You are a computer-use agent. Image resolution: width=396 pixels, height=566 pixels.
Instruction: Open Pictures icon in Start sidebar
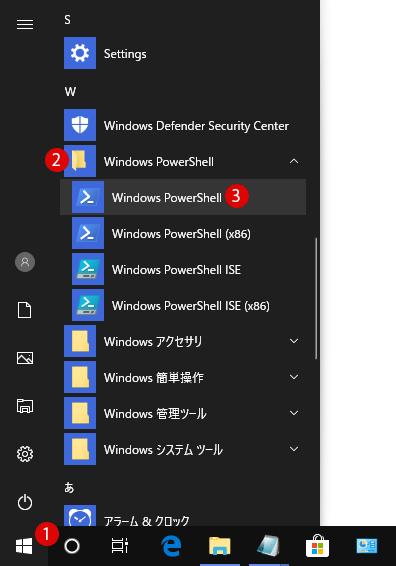pos(25,358)
